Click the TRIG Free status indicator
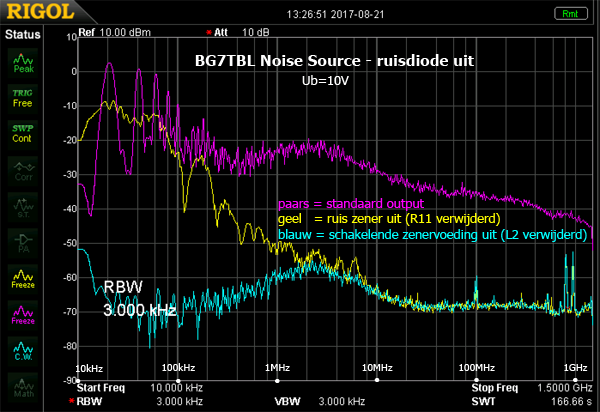600x412 pixels. [23, 98]
